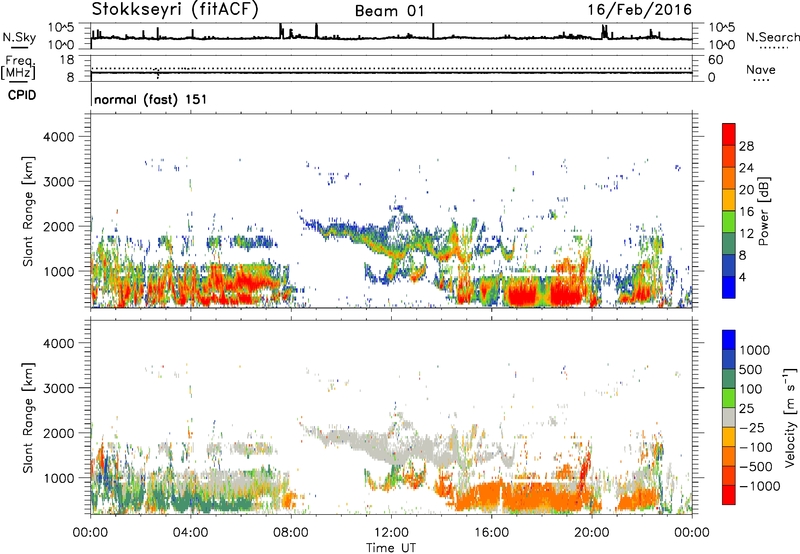The width and height of the screenshot is (800, 554).
Task: Click the 'CPID' label
Action: (22, 95)
